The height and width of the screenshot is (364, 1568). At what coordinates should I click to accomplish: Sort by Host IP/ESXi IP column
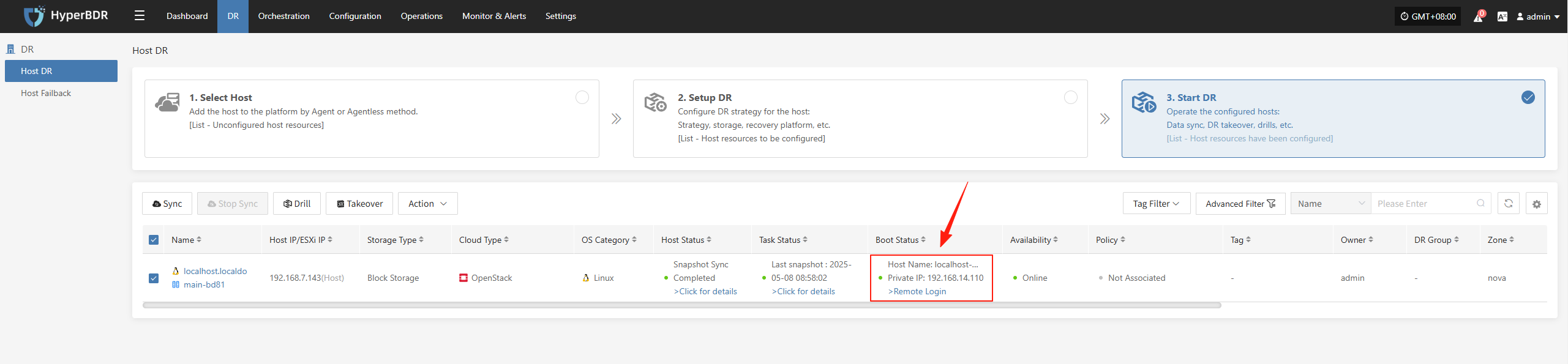330,240
